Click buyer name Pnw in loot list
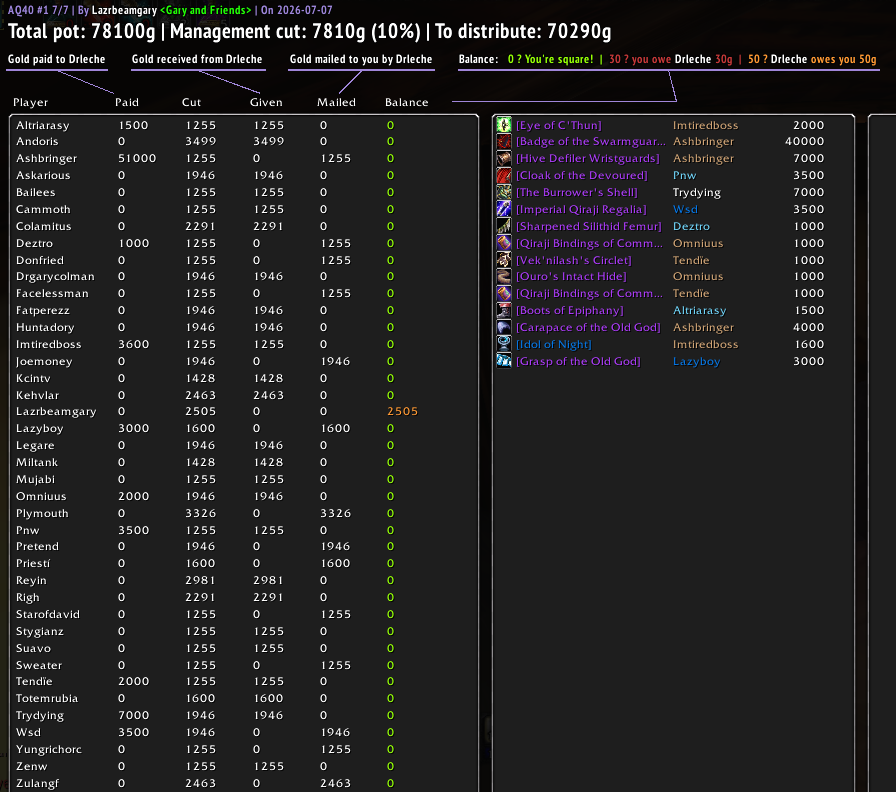This screenshot has width=896, height=792. click(685, 175)
